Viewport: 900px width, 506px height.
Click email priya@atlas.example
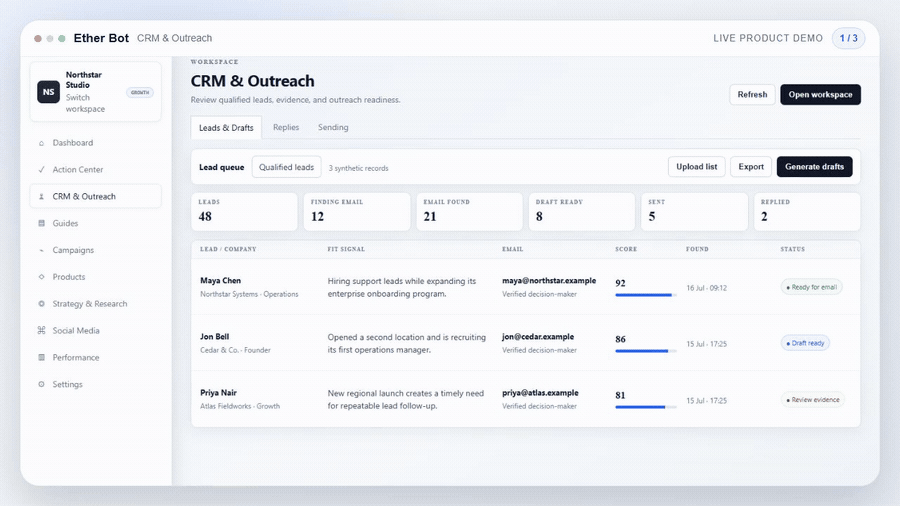click(541, 393)
